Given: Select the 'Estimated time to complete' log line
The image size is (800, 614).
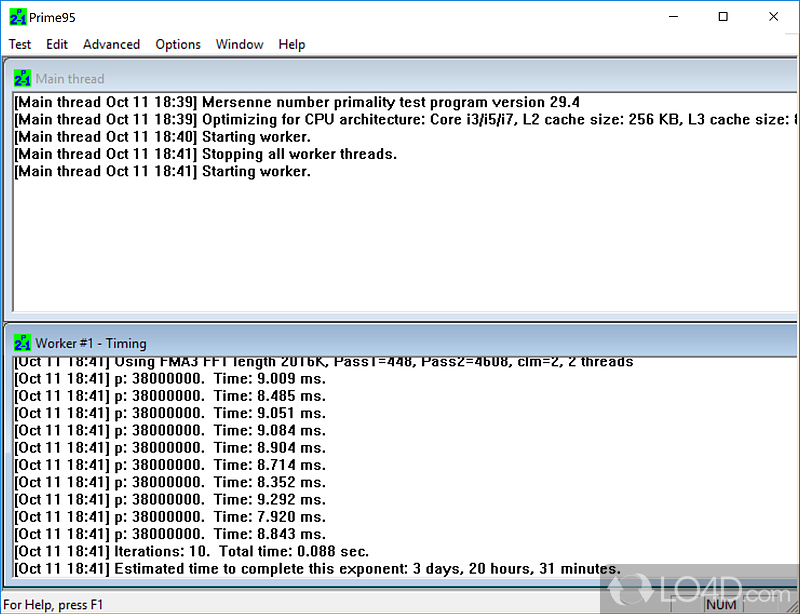Looking at the screenshot, I should pyautogui.click(x=318, y=569).
